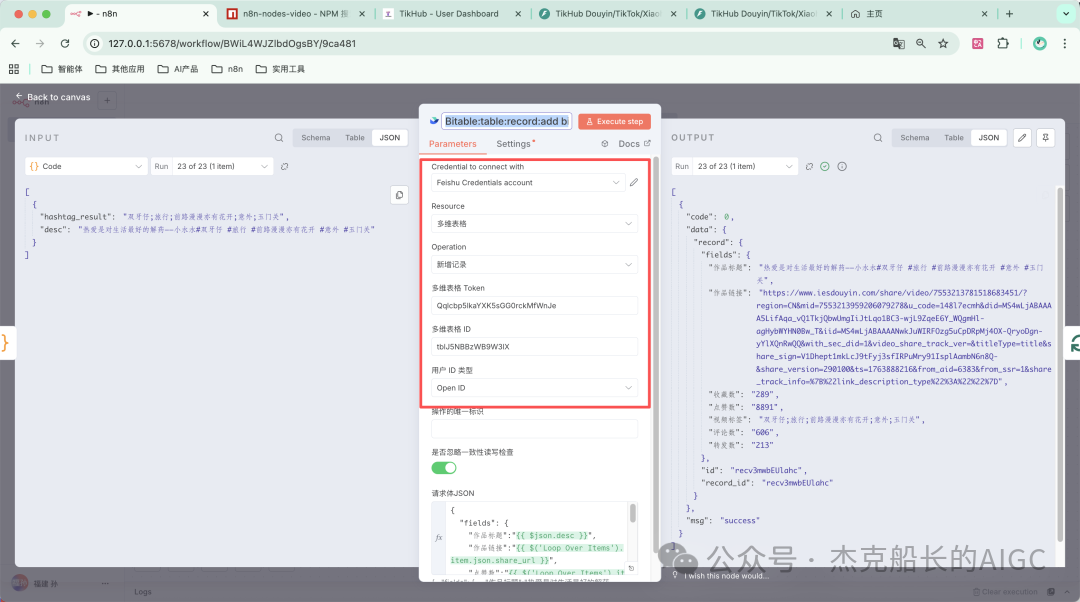Open a new browser tab
1080x602 pixels.
1009,14
